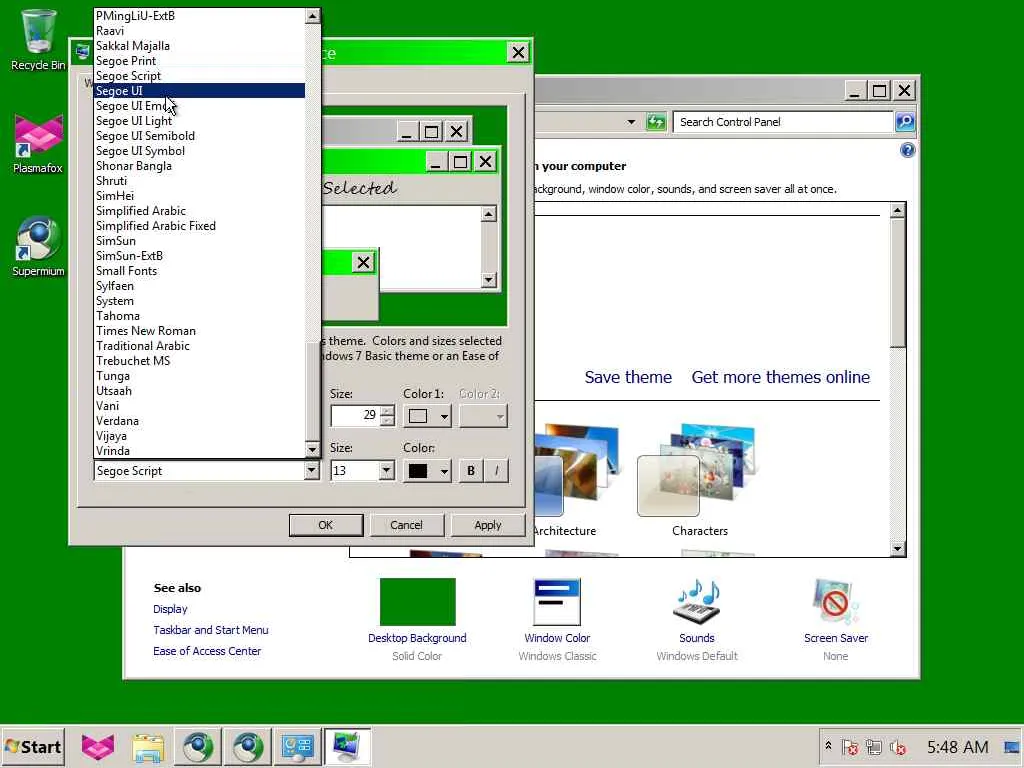Open the Color 1 swatch dropdown
Viewport: 1024px width, 768px height.
point(428,416)
